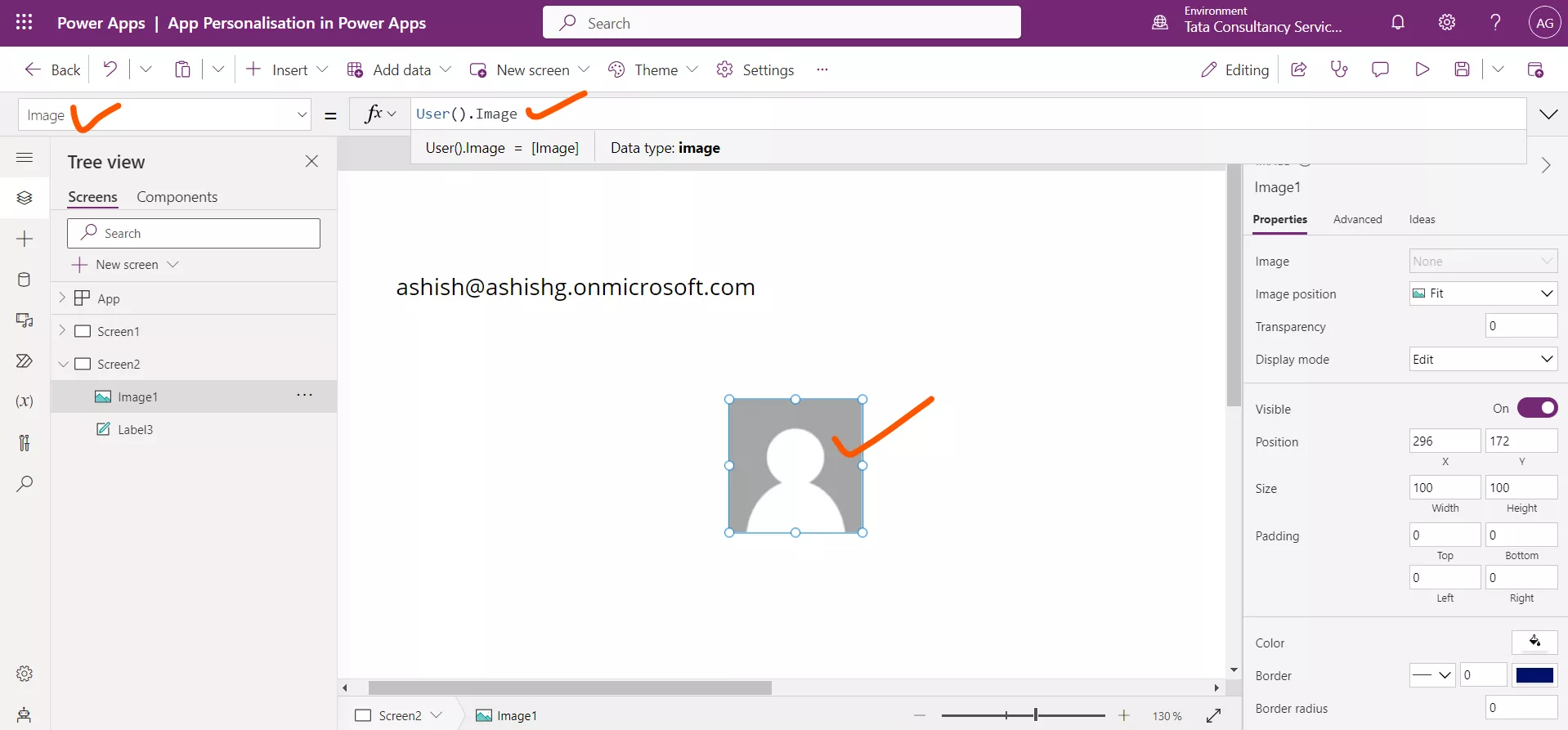Image resolution: width=1568 pixels, height=730 pixels.
Task: Expand the Screen1 tree node
Action: pyautogui.click(x=62, y=331)
